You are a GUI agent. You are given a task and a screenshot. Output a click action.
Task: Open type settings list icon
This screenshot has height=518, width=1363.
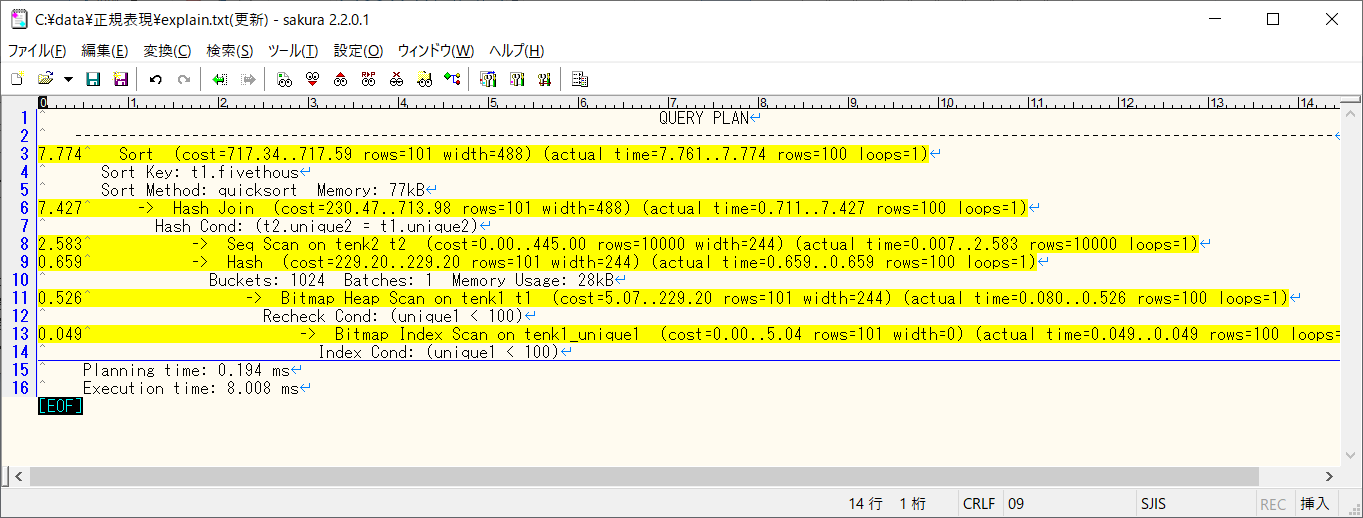pyautogui.click(x=488, y=79)
